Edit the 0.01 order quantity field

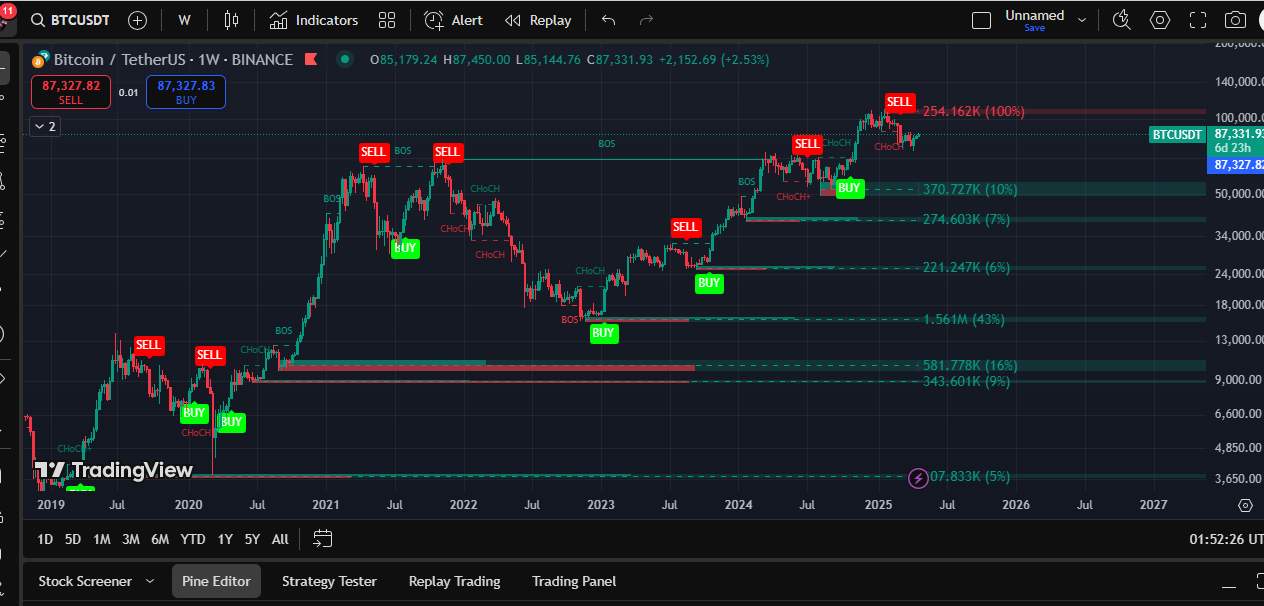click(128, 92)
